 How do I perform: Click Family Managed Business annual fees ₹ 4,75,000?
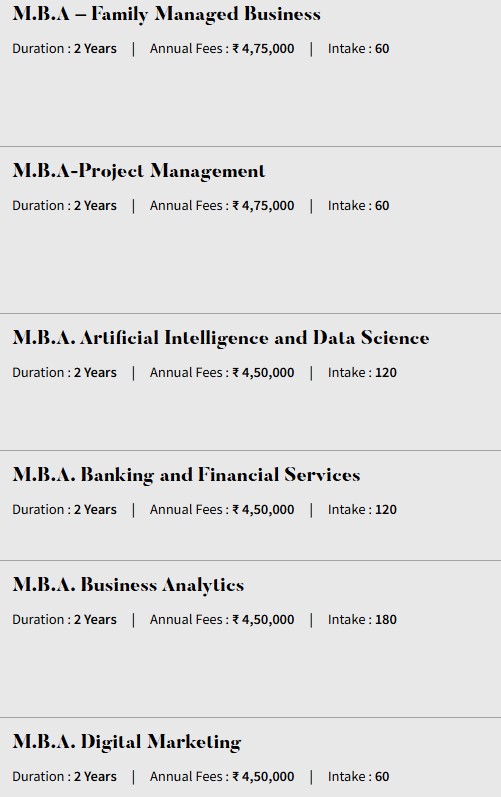263,49
